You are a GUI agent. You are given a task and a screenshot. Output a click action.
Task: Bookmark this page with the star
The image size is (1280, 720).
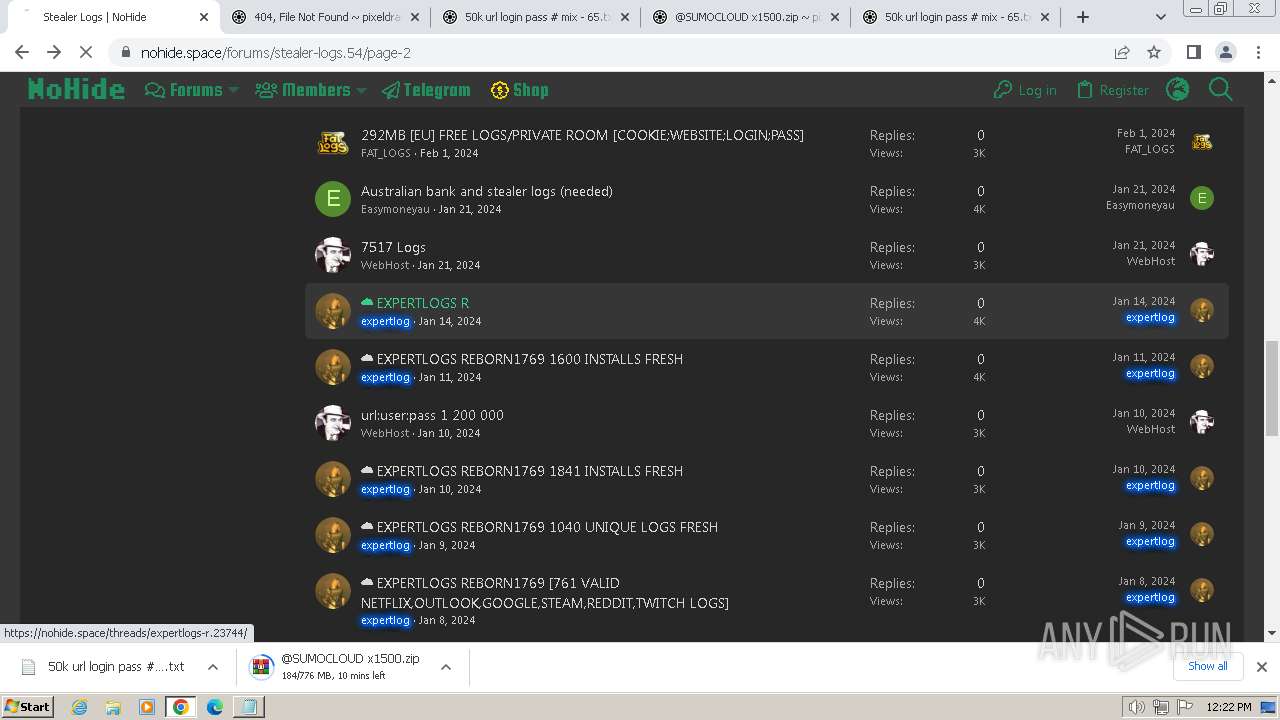click(1154, 52)
